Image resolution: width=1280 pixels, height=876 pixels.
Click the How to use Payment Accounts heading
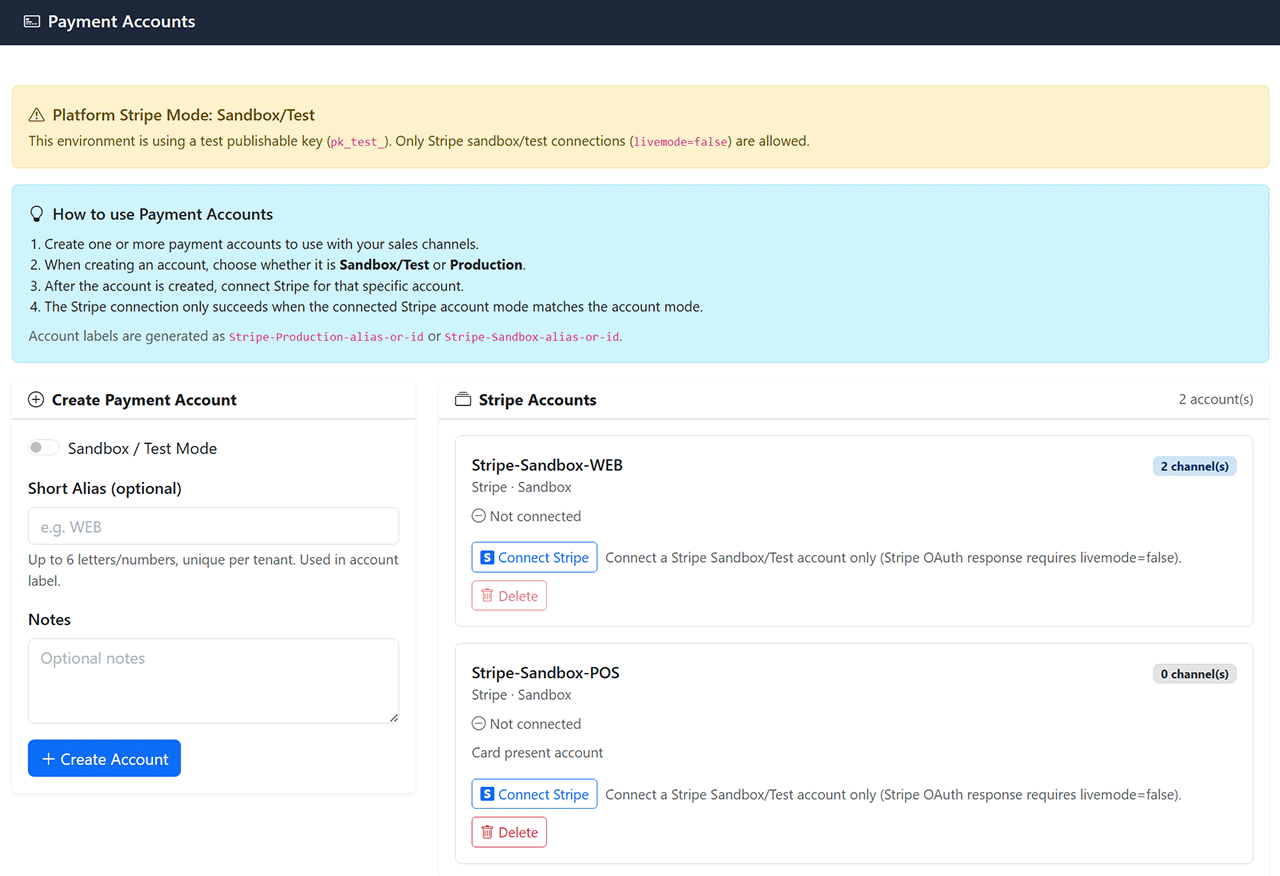[163, 214]
